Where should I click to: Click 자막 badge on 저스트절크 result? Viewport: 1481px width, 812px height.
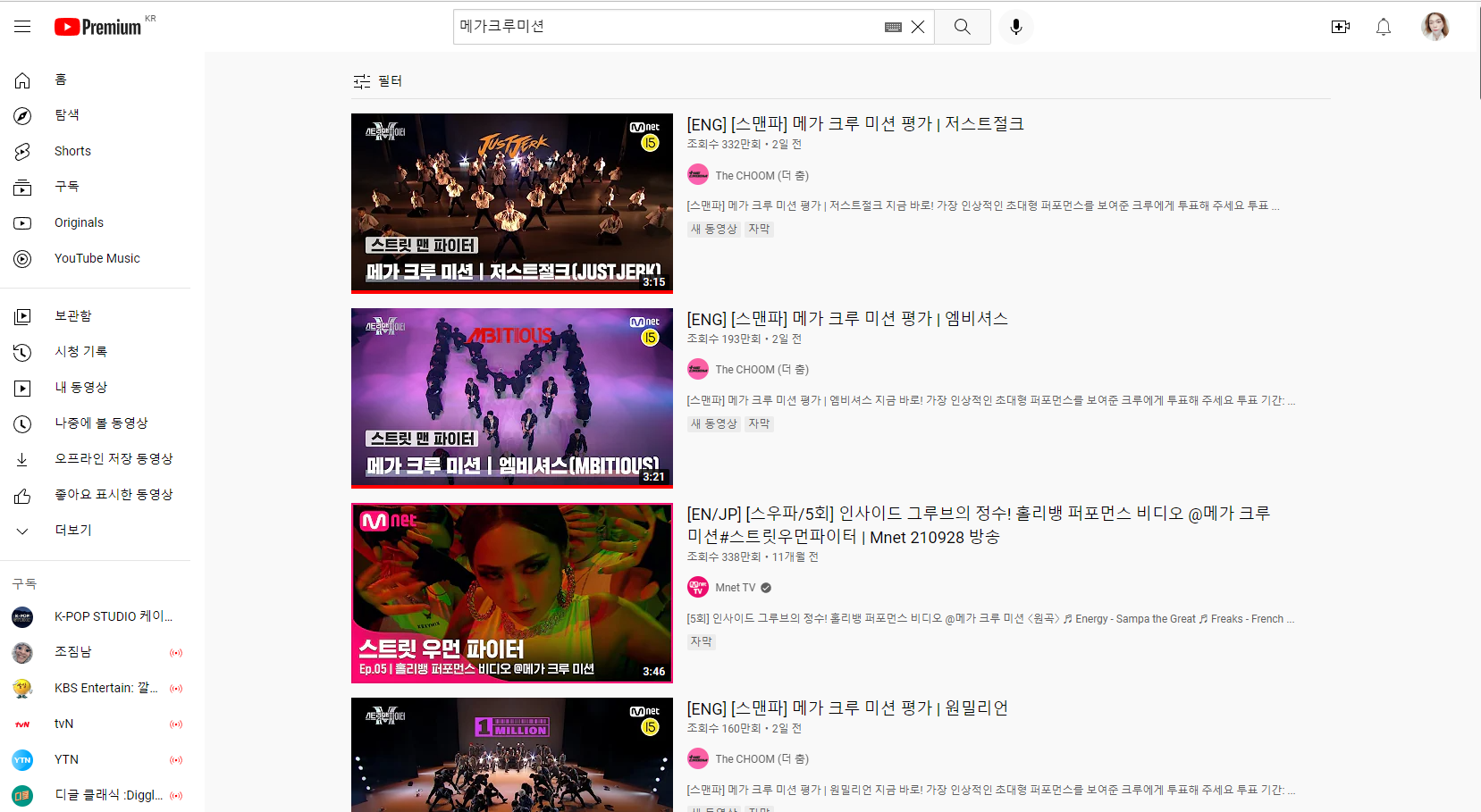coord(759,230)
